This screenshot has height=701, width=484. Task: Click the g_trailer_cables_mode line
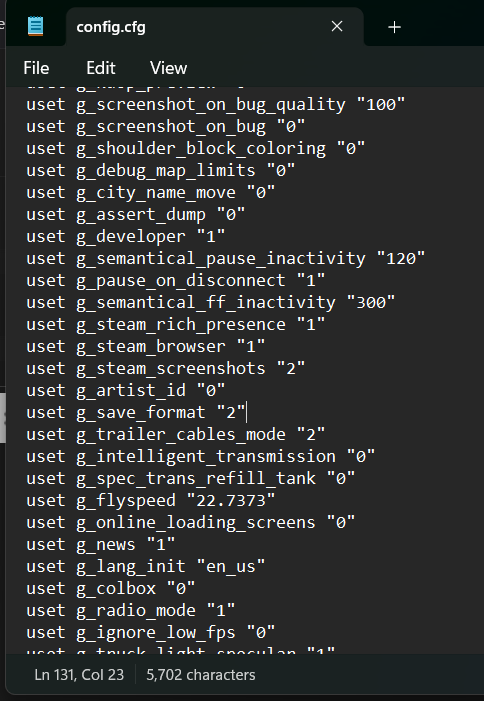tap(176, 435)
